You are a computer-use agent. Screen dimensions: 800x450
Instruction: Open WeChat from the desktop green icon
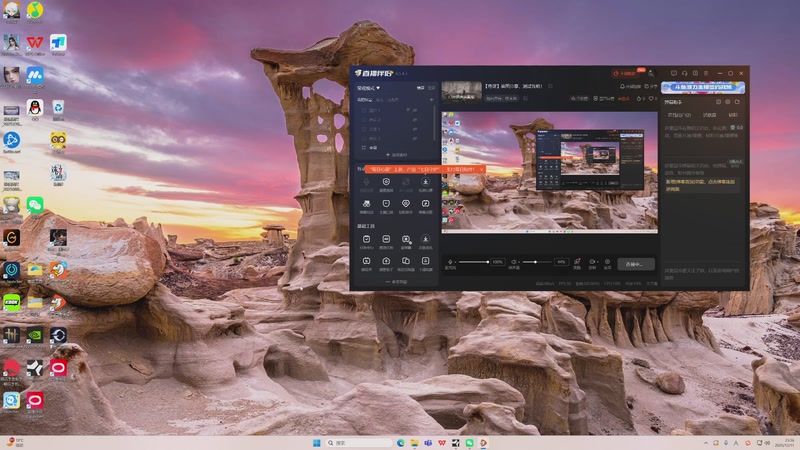tap(35, 206)
